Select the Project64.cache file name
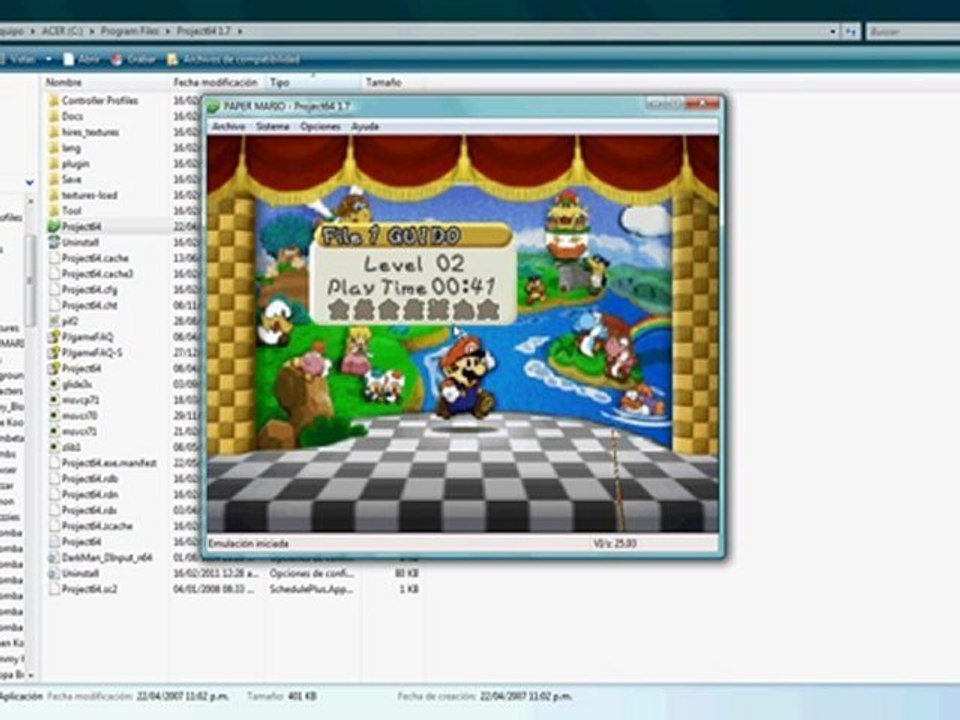This screenshot has width=960, height=720. click(x=95, y=258)
